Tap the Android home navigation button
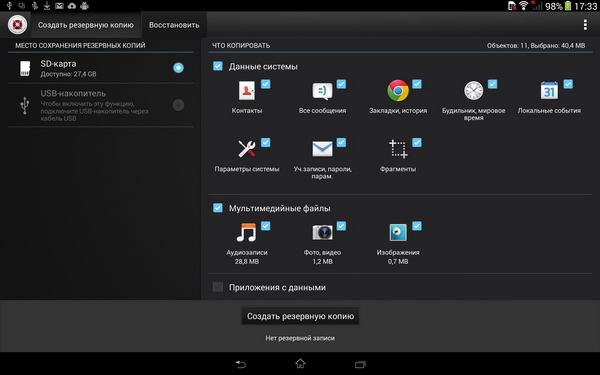The width and height of the screenshot is (600, 375). click(300, 363)
